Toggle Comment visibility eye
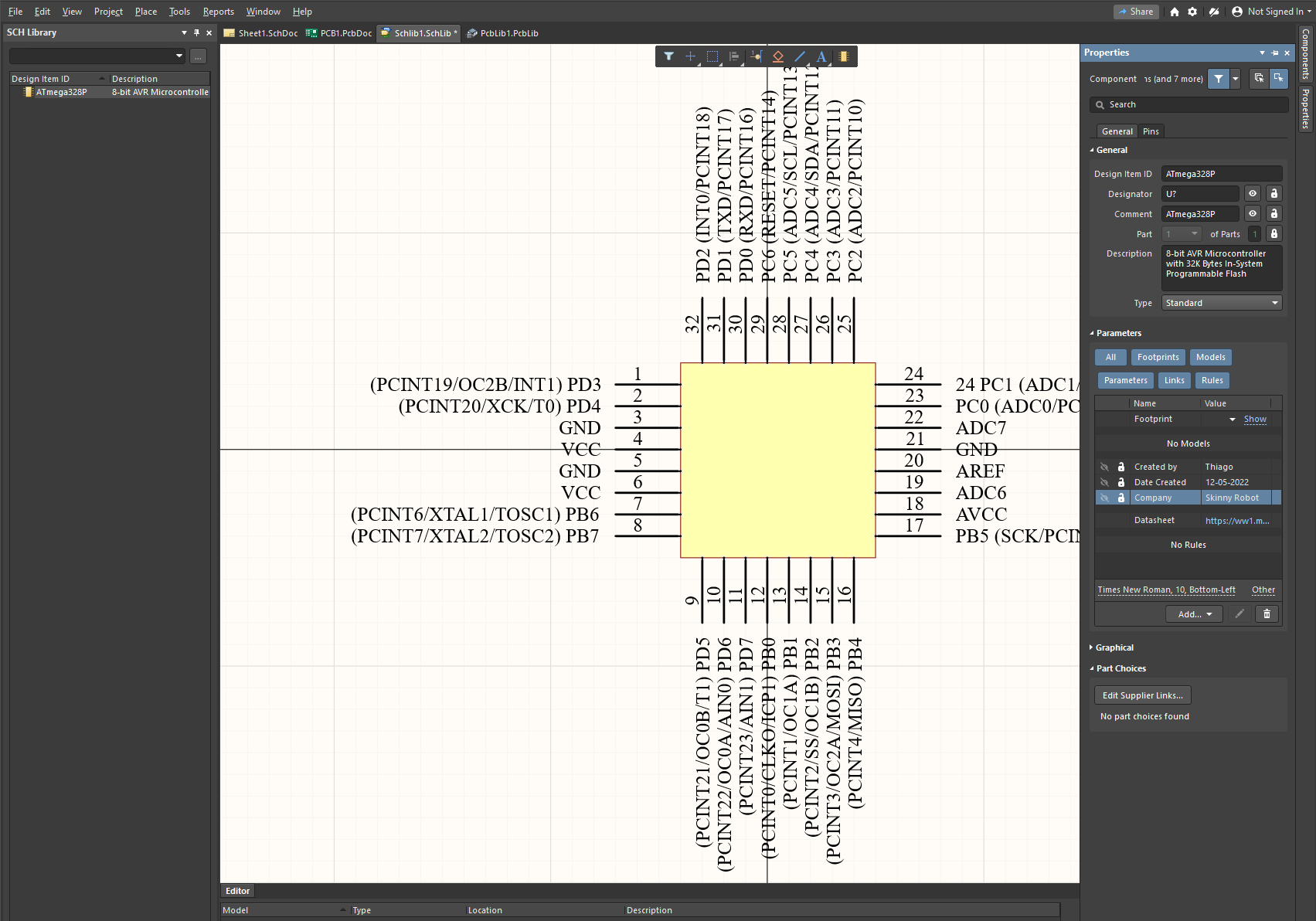Screen dimensions: 1316x921 [x=1253, y=214]
